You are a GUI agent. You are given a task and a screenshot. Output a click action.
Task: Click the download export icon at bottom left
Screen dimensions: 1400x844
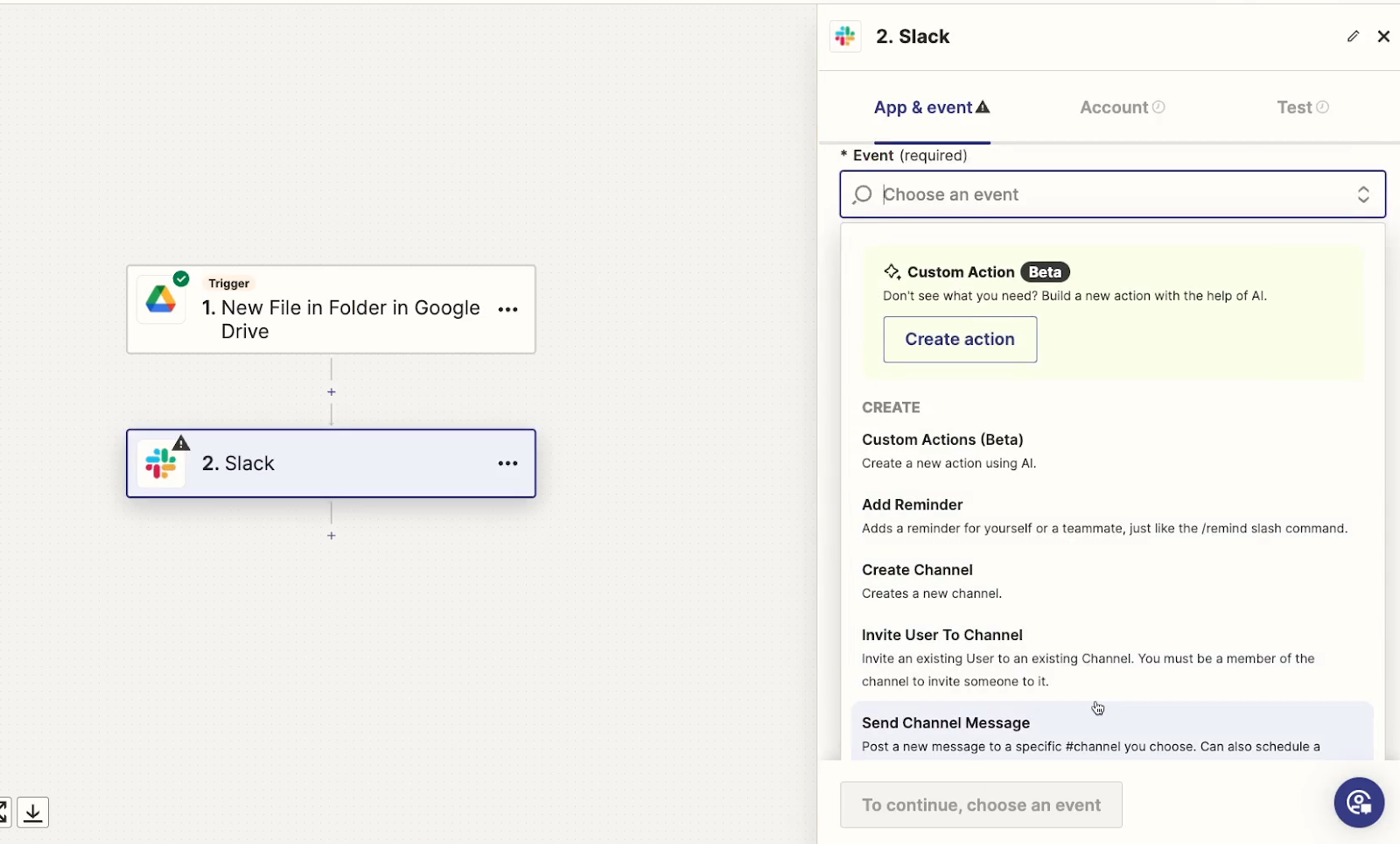tap(32, 812)
